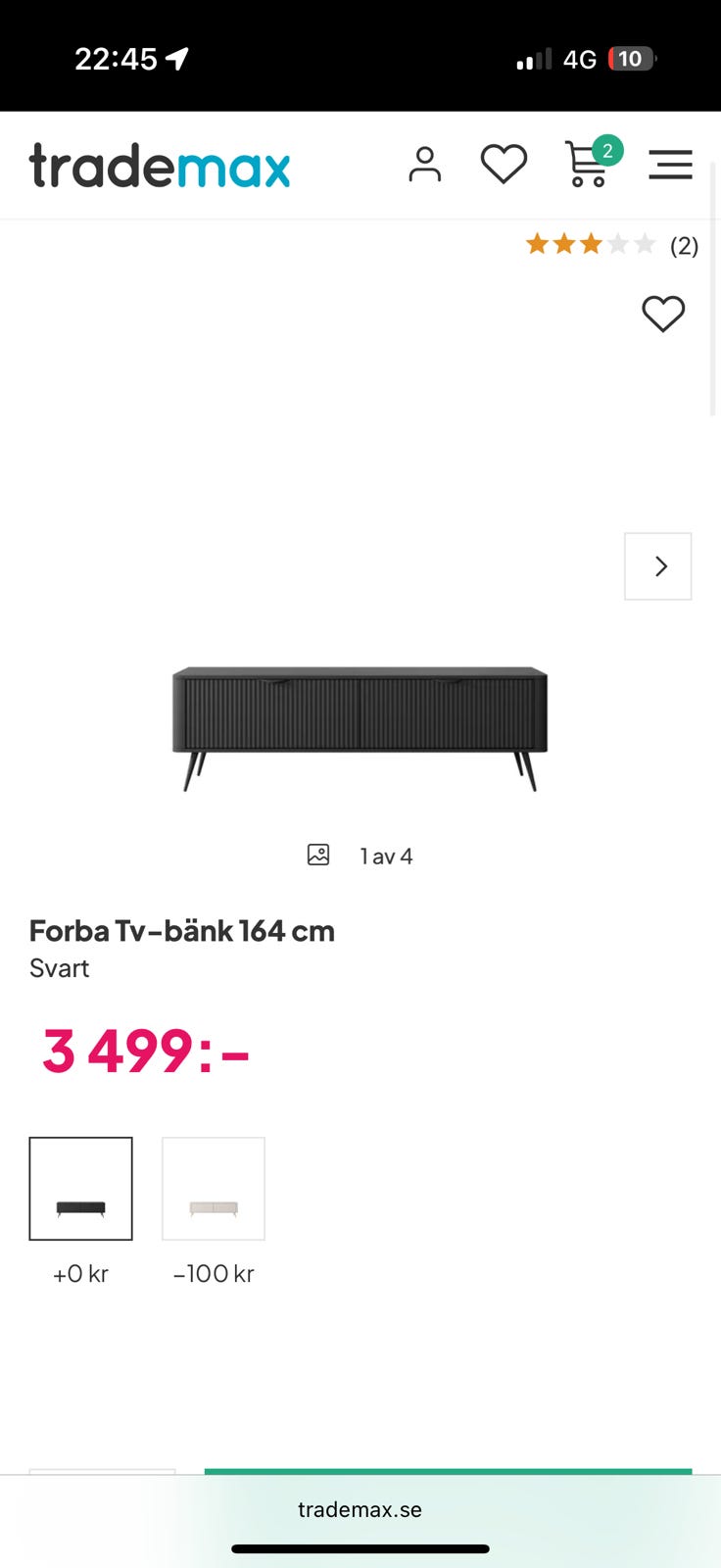Click the star rating
The image size is (721, 1568).
[x=590, y=245]
